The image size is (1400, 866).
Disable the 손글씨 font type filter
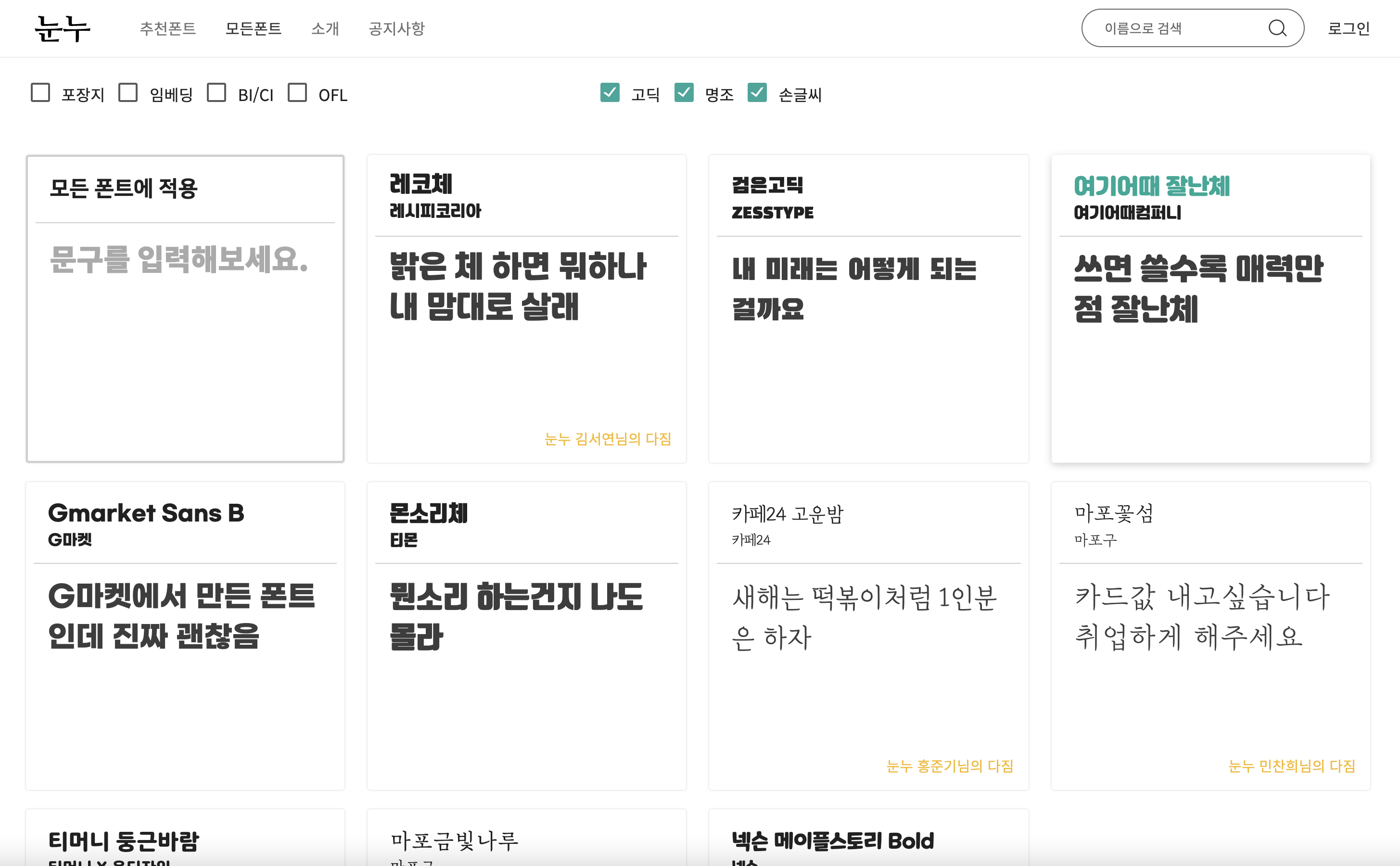(757, 93)
